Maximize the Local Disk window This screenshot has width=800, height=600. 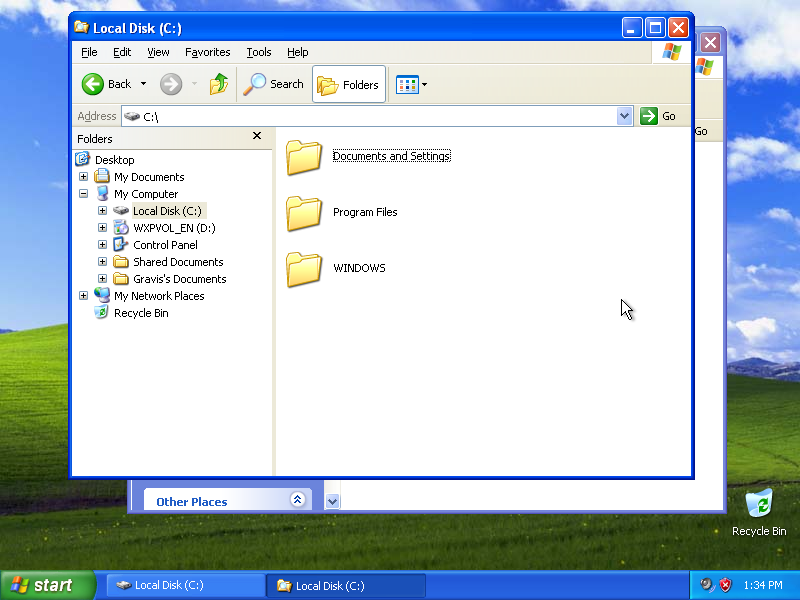(655, 28)
